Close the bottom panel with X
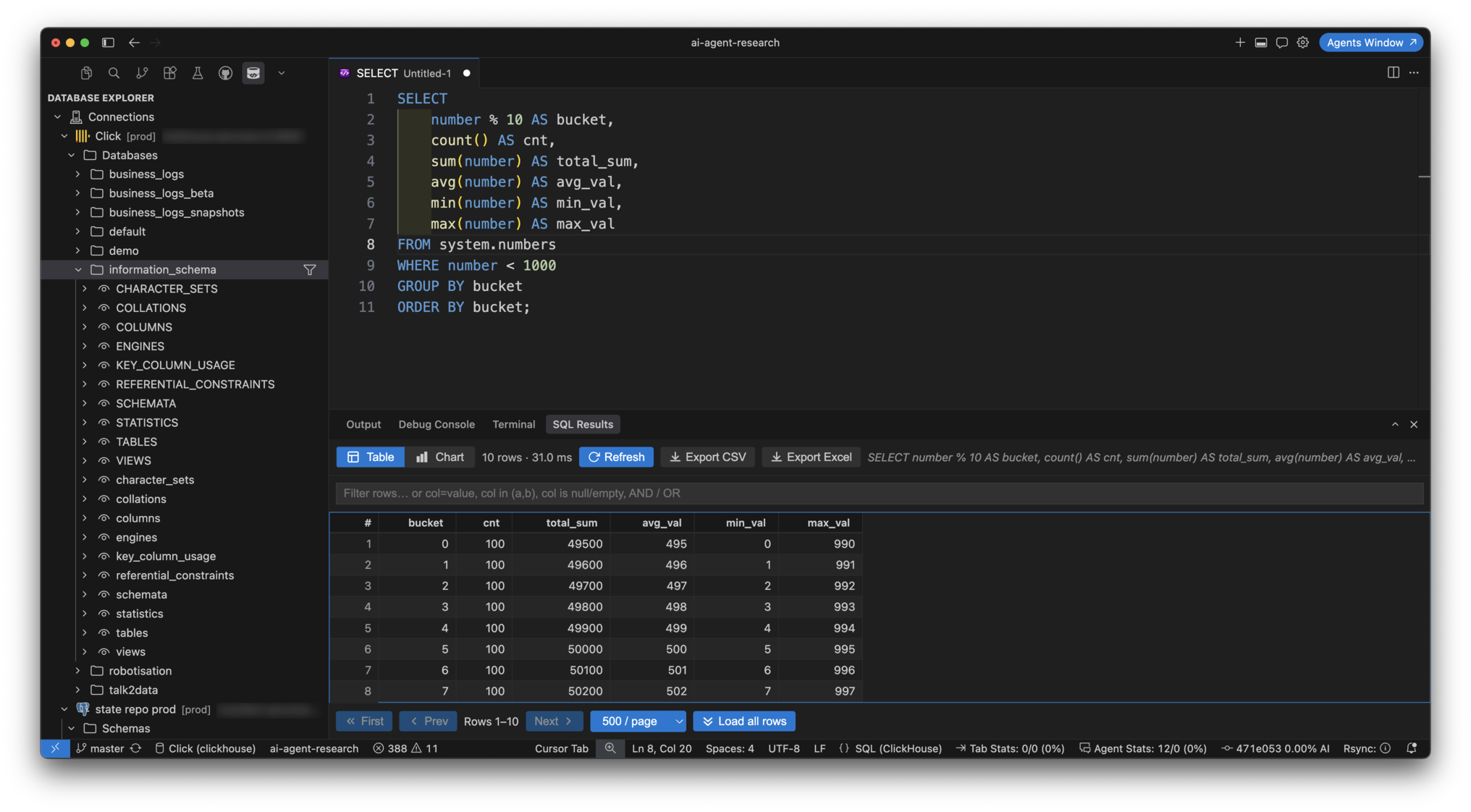The height and width of the screenshot is (812, 1471). [x=1414, y=425]
